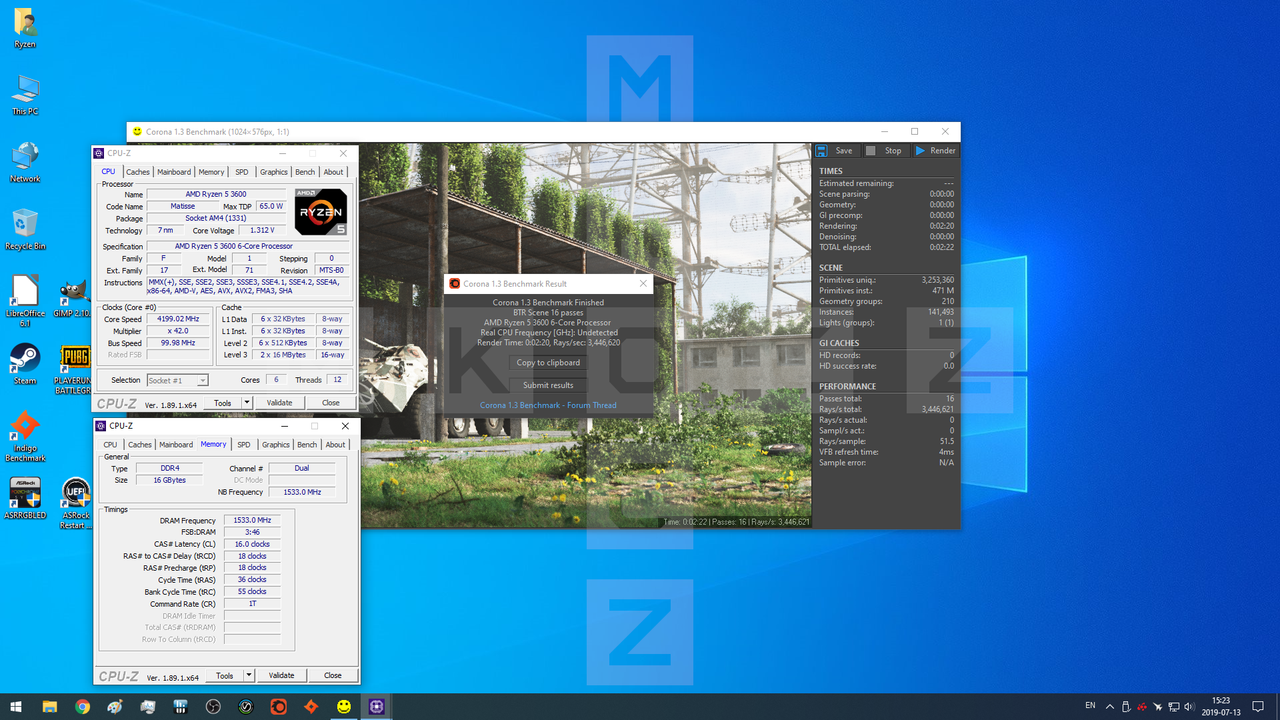Stop the Corona benchmark render
The height and width of the screenshot is (720, 1280).
click(884, 151)
